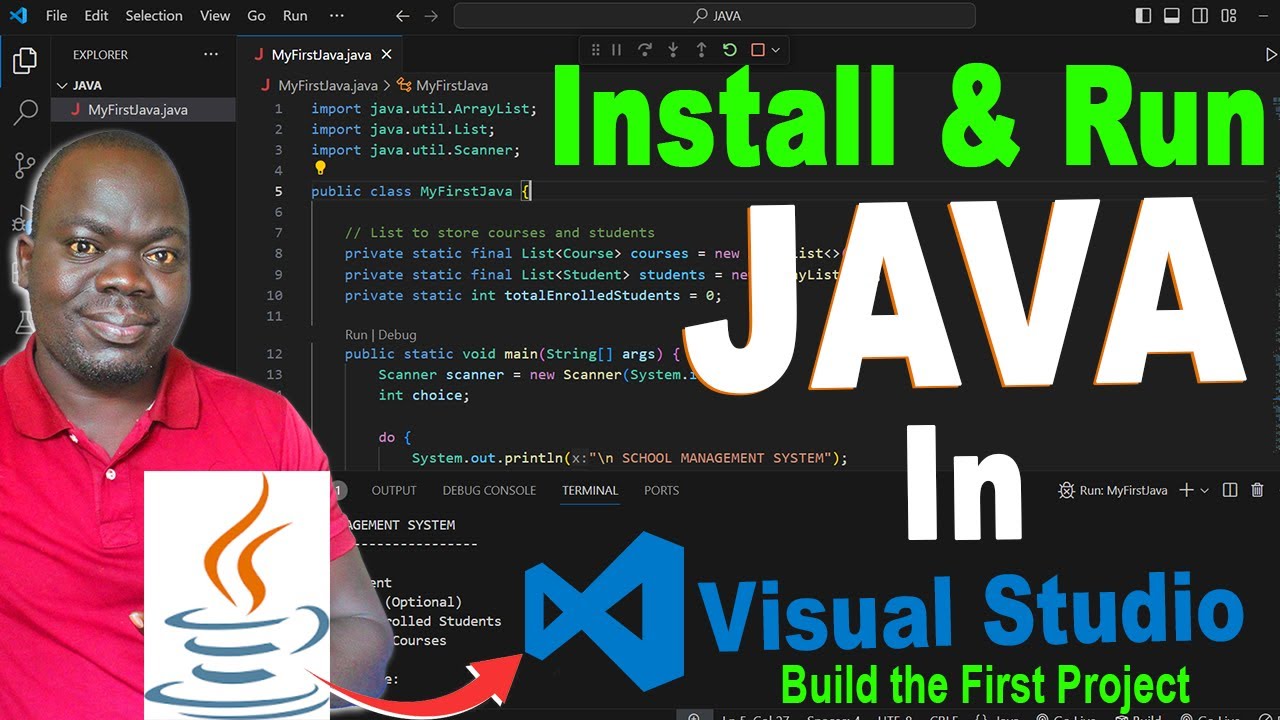Viewport: 1280px width, 720px height.
Task: Switch to the PORTS panel tab
Action: tap(661, 490)
